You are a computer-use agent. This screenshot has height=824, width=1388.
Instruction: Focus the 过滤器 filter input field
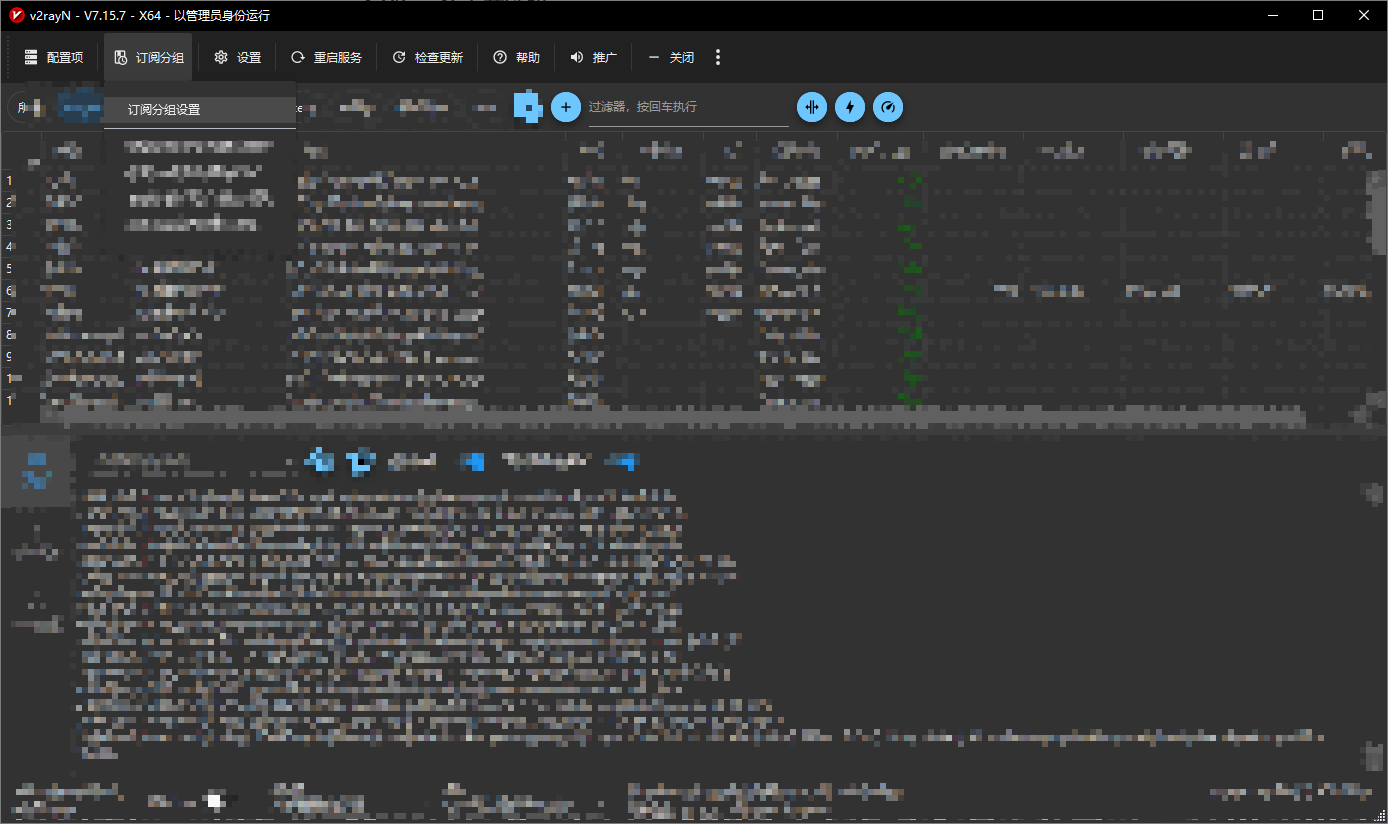[688, 108]
